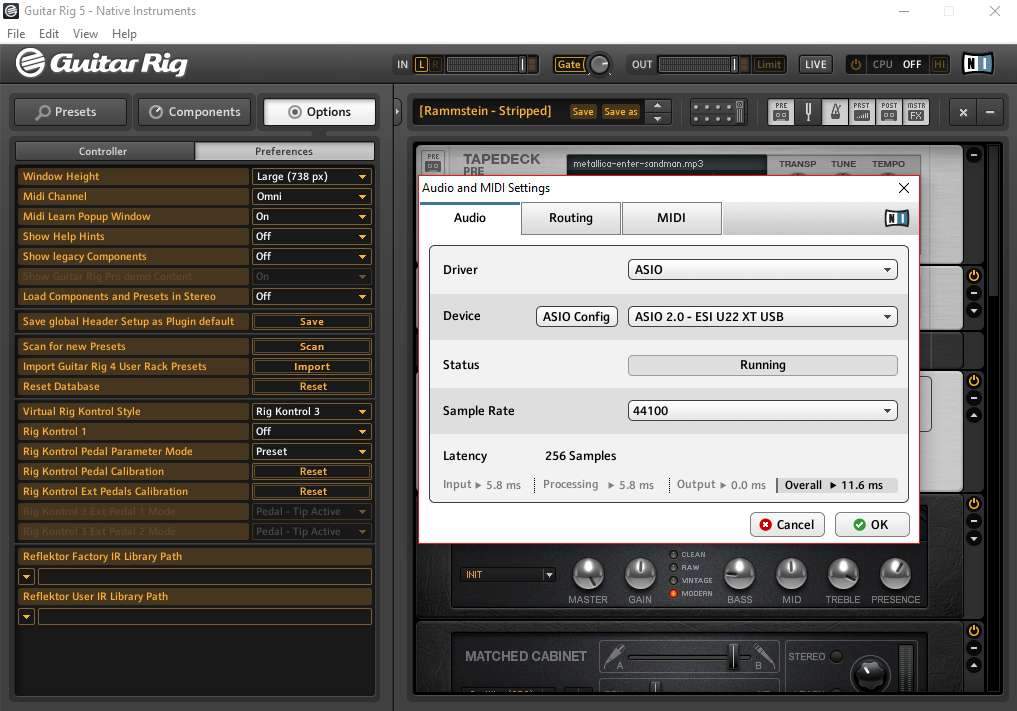
Task: Open the View menu
Action: click(86, 34)
